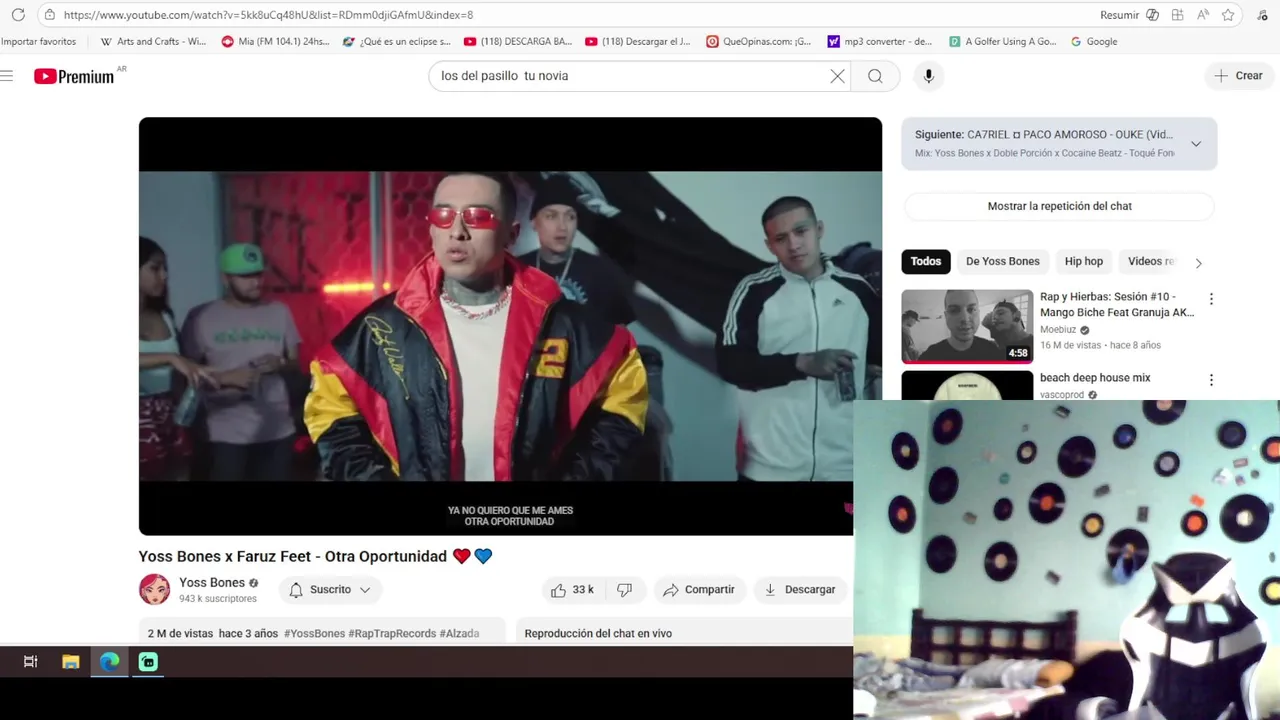Open File Explorer from the taskbar

point(70,662)
